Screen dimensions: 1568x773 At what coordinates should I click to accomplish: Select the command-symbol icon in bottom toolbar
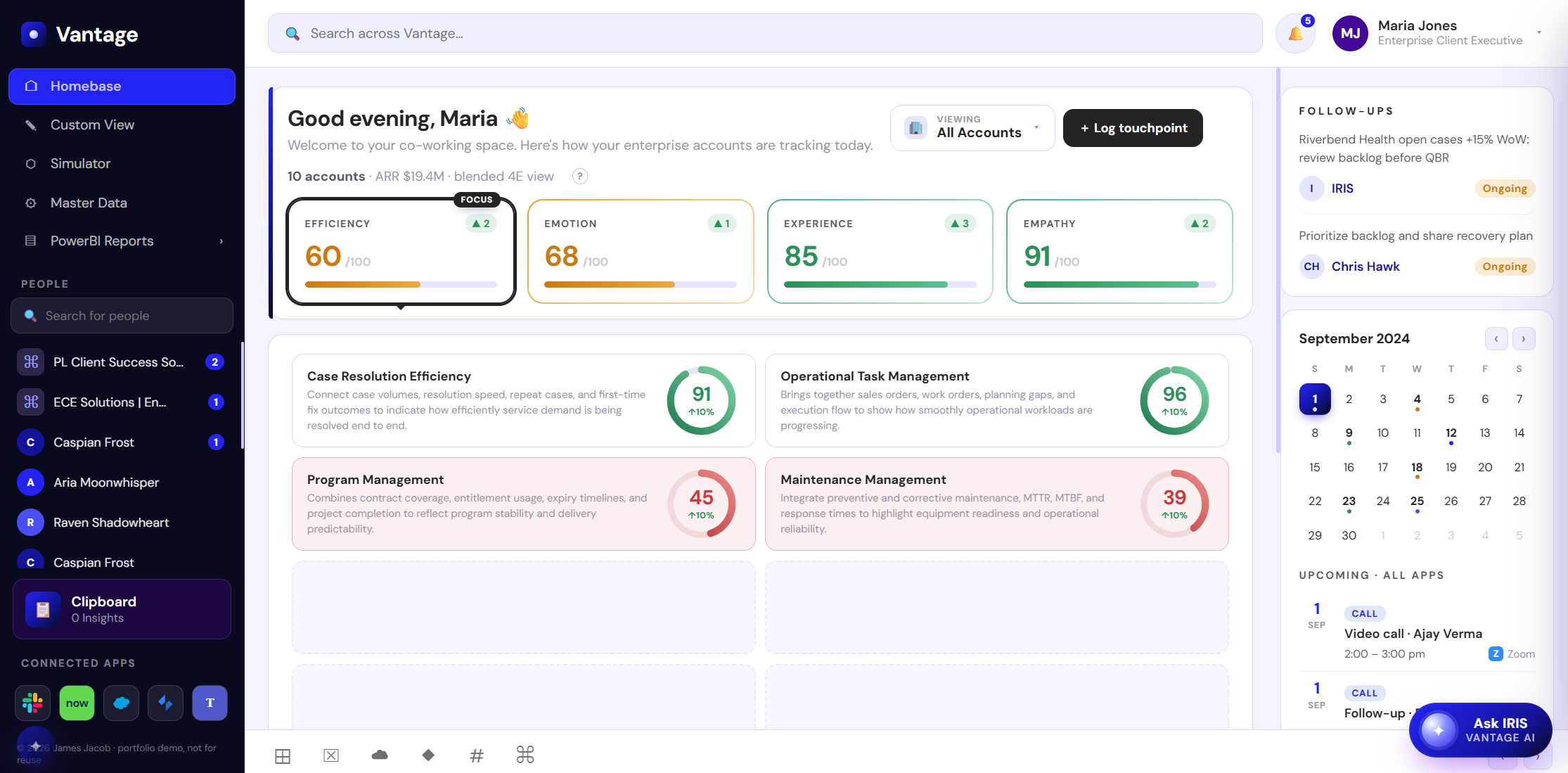(x=525, y=755)
